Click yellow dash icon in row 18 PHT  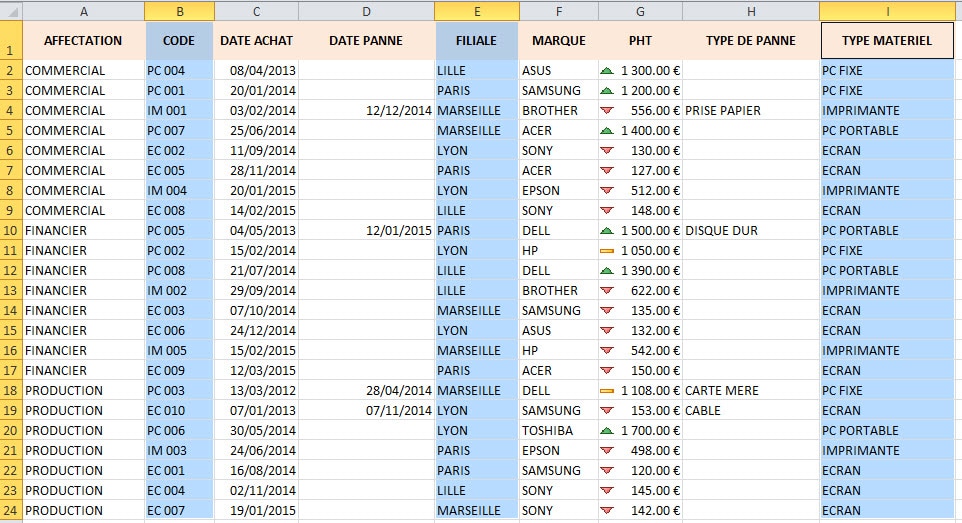(607, 390)
